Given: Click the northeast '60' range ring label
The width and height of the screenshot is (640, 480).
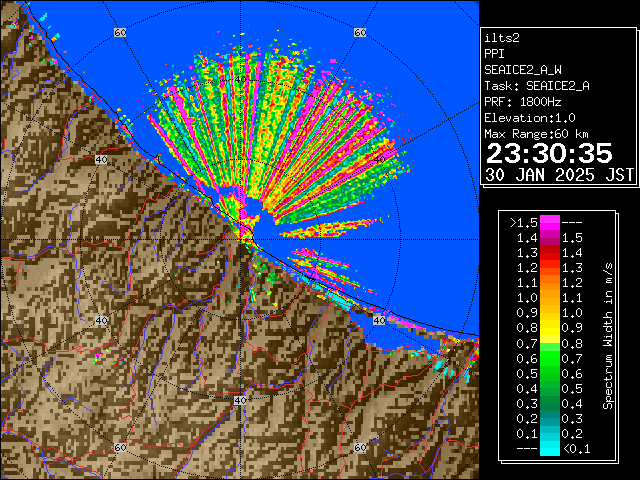Looking at the screenshot, I should (360, 32).
